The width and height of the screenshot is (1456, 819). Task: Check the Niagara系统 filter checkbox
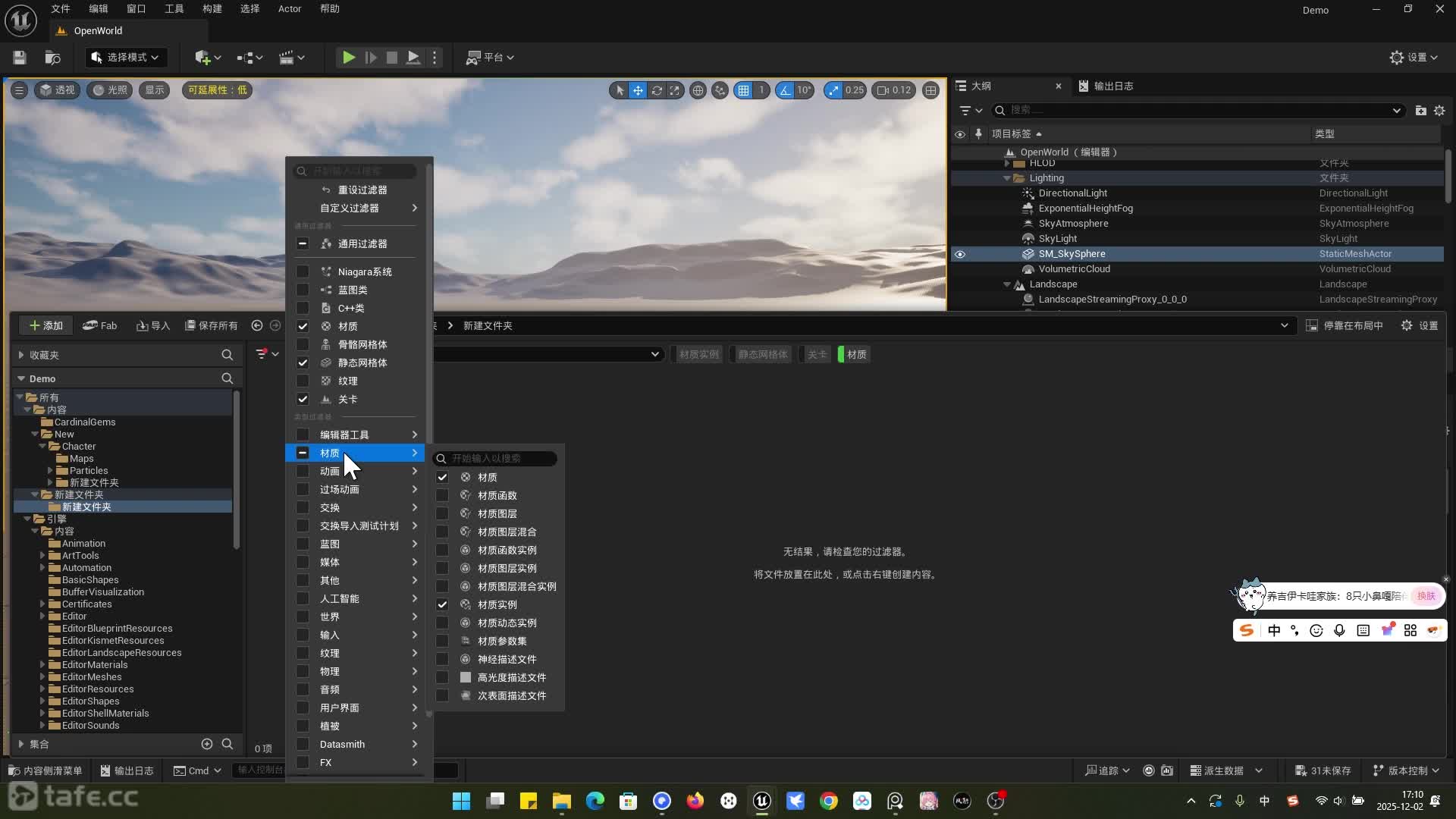pos(303,271)
